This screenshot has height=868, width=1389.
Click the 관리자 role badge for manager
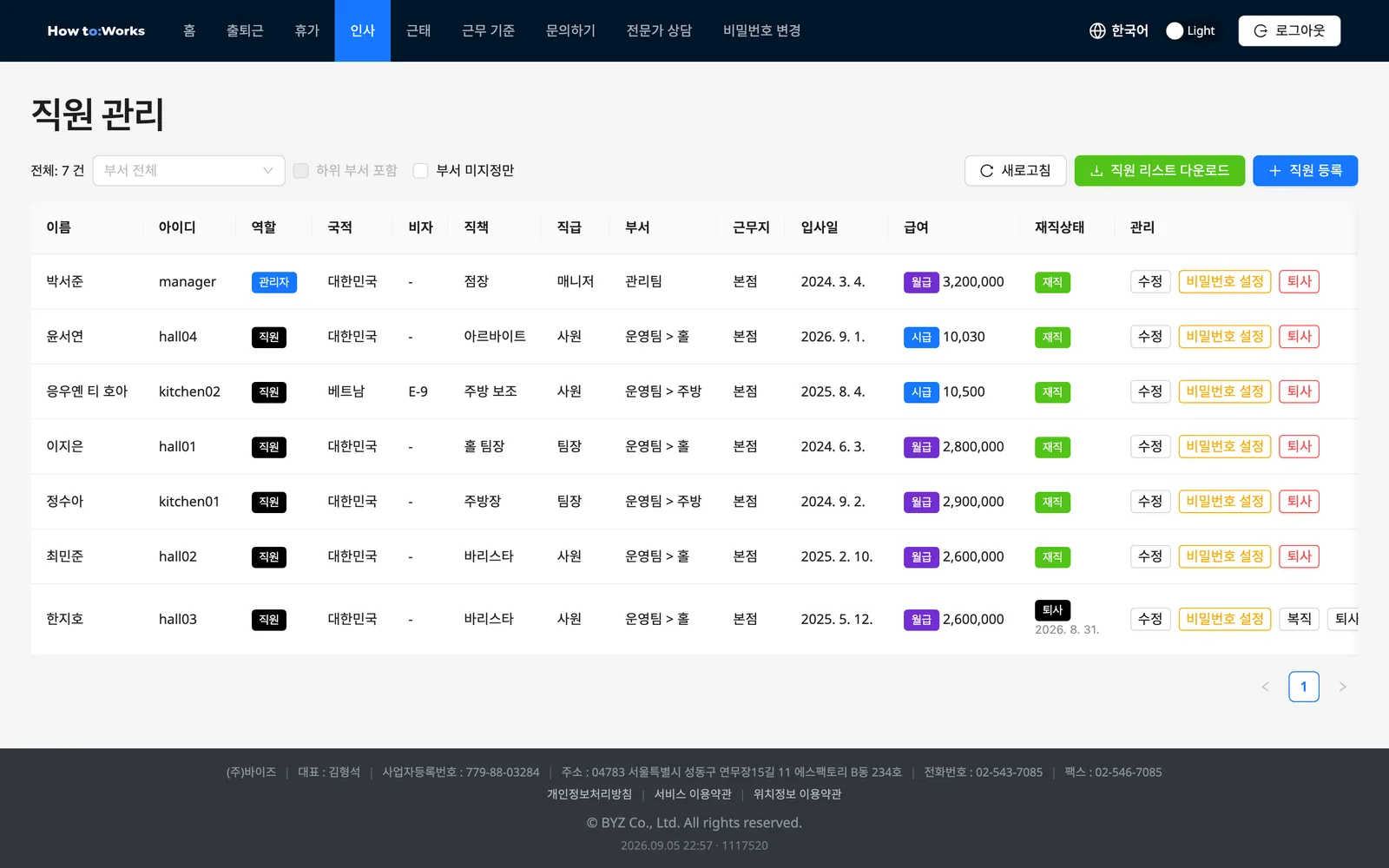[x=274, y=282]
